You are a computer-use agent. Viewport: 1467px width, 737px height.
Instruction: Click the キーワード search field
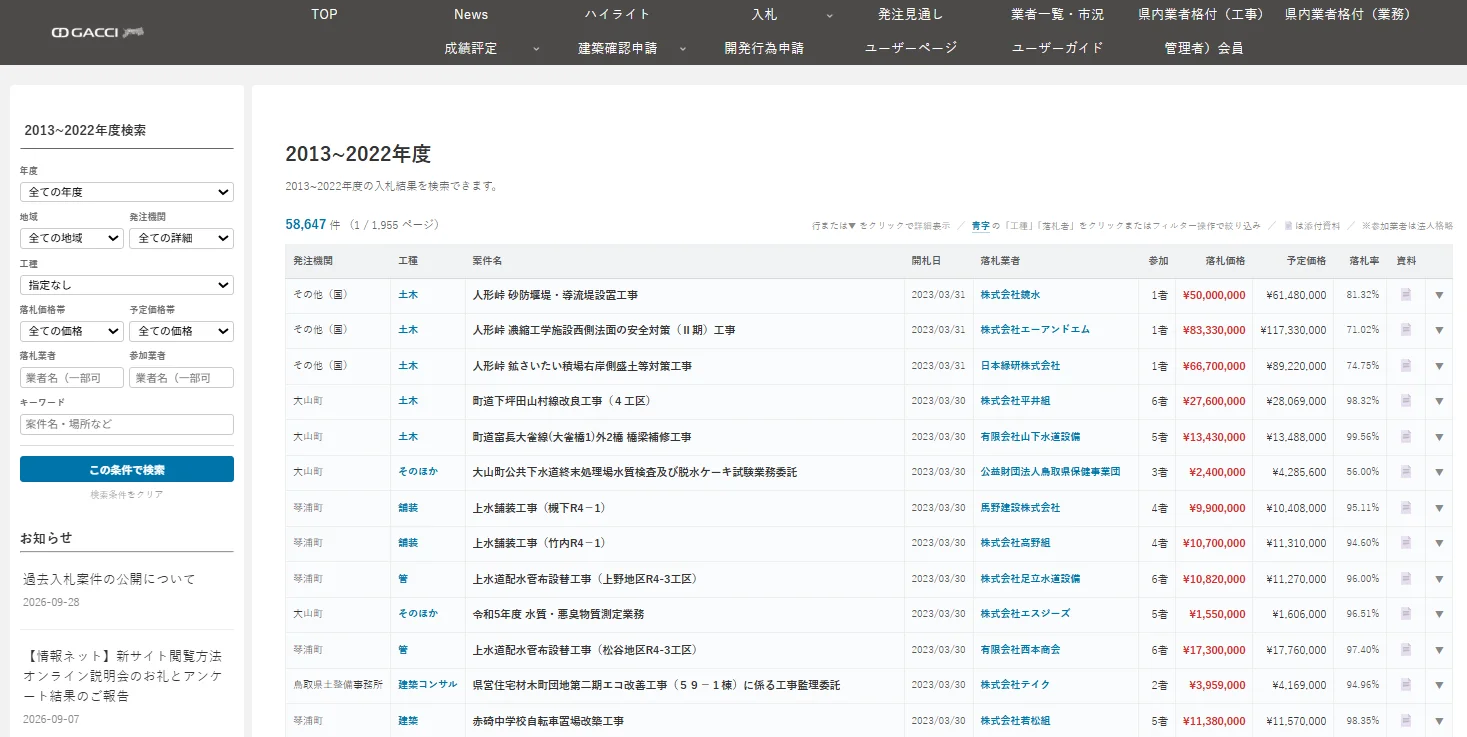click(x=127, y=424)
